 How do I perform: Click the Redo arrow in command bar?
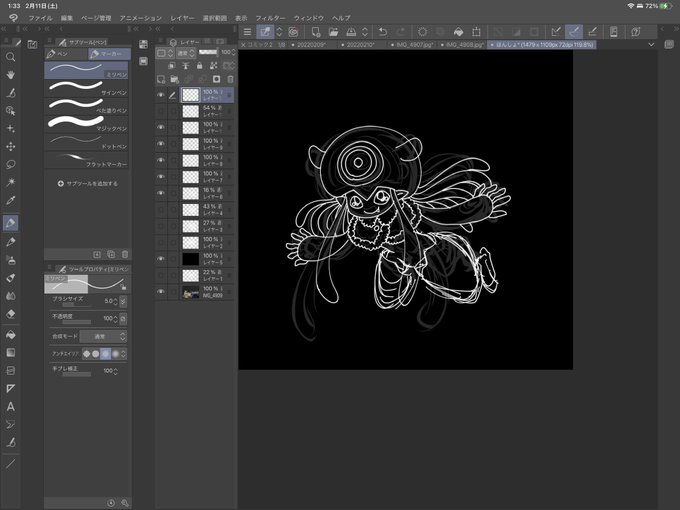coord(401,32)
